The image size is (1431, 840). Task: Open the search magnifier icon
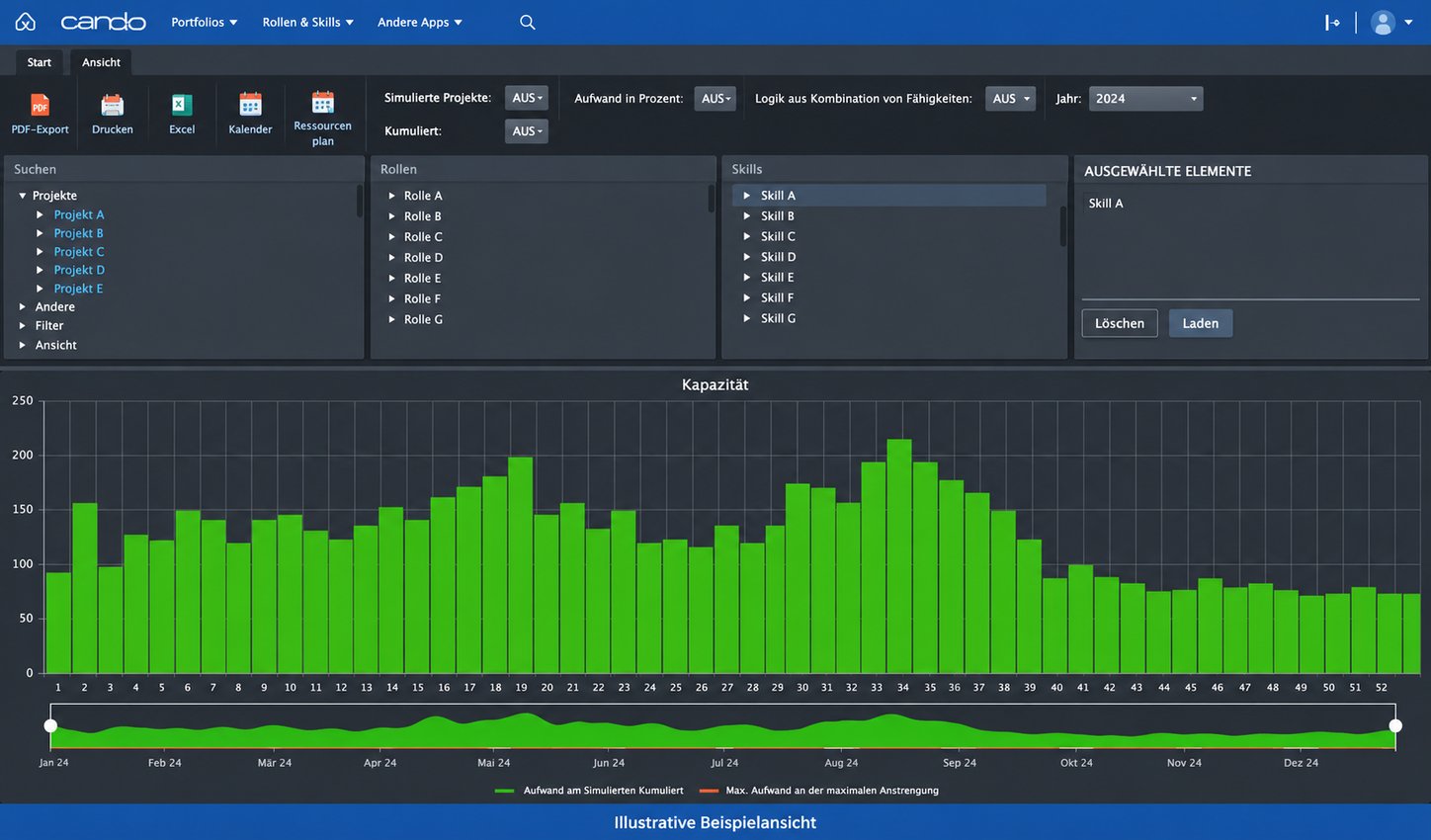528,22
